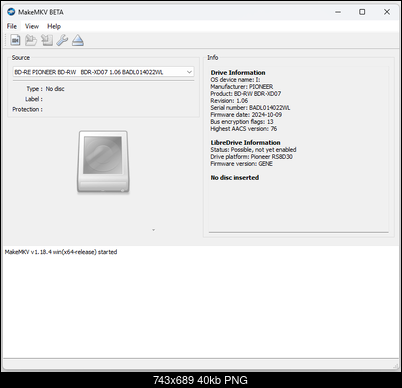Viewport: 402px width, 388px height.
Task: Minimize the MakeMKV window
Action: 338,12
